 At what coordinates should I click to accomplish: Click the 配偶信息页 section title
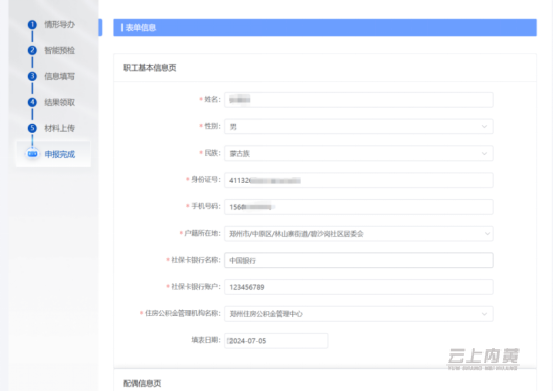[x=142, y=383]
